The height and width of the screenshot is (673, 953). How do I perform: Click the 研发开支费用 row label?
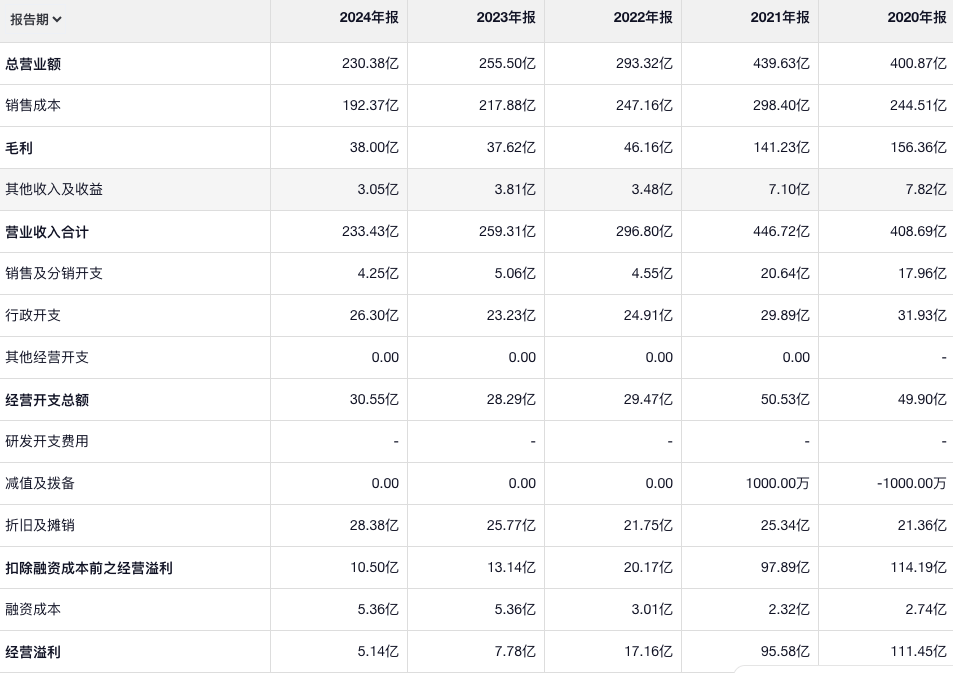click(x=47, y=441)
